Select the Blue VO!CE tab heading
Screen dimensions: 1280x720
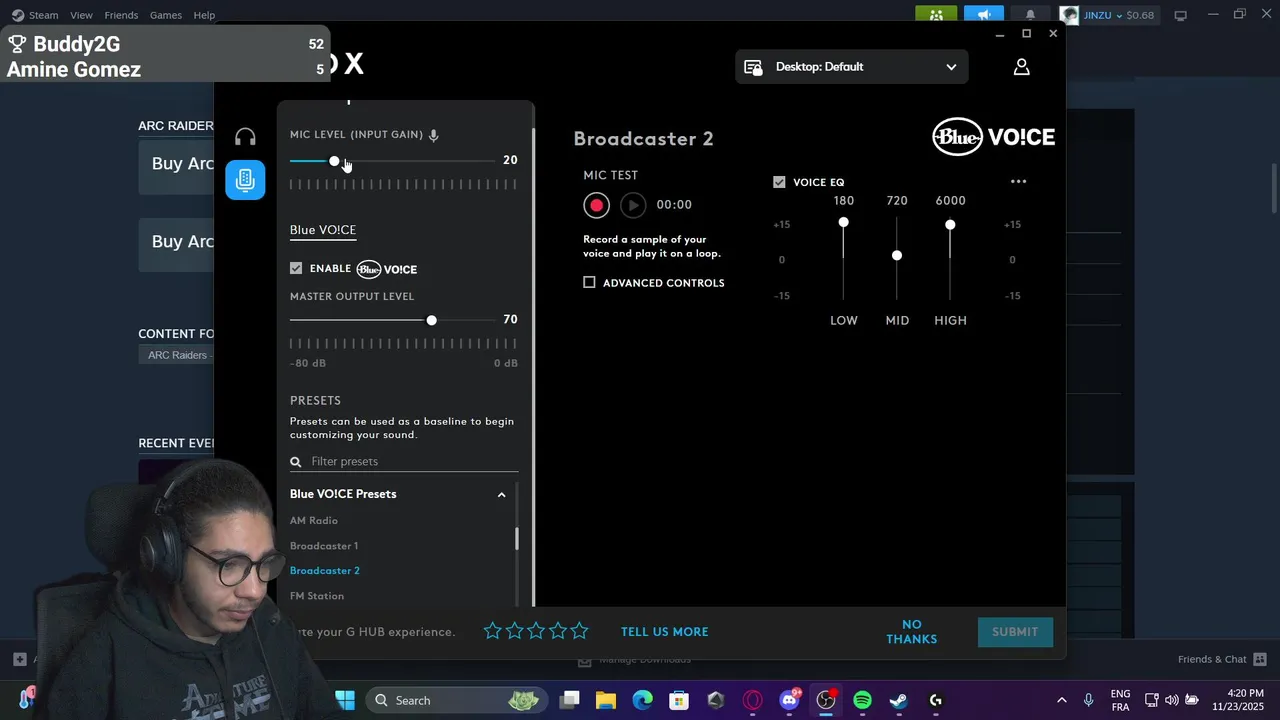(323, 230)
